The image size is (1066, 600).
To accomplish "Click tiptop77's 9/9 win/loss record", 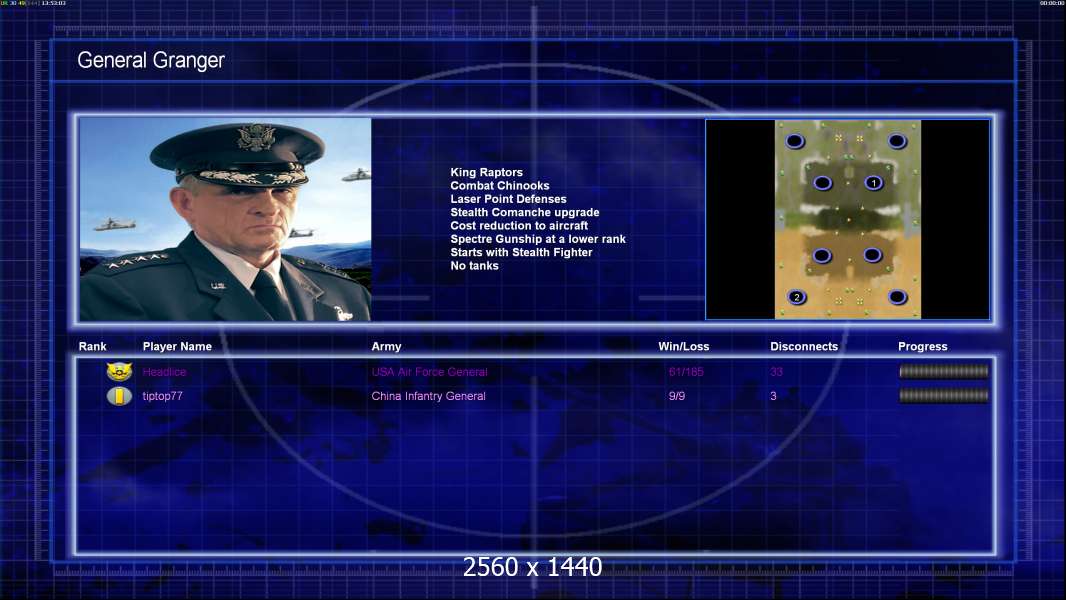I will (676, 396).
